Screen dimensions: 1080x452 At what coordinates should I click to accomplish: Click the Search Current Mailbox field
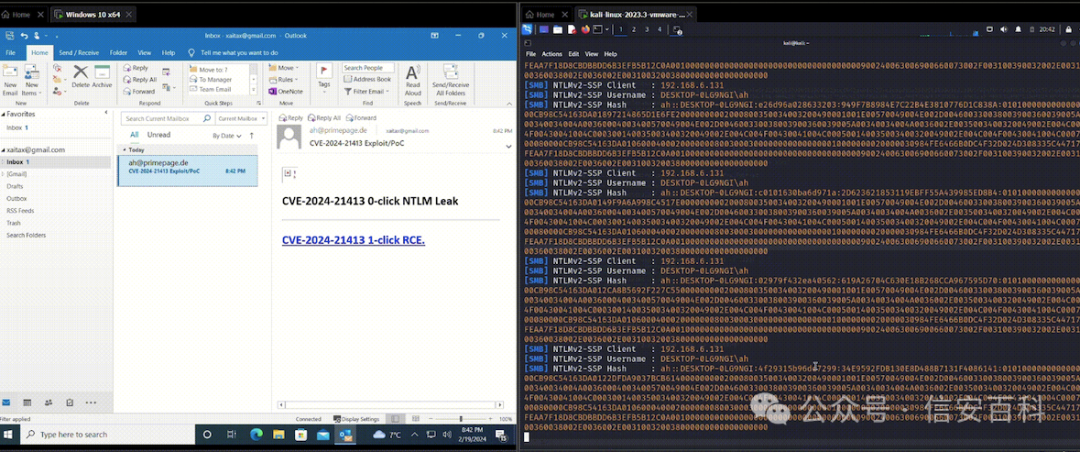(x=167, y=119)
